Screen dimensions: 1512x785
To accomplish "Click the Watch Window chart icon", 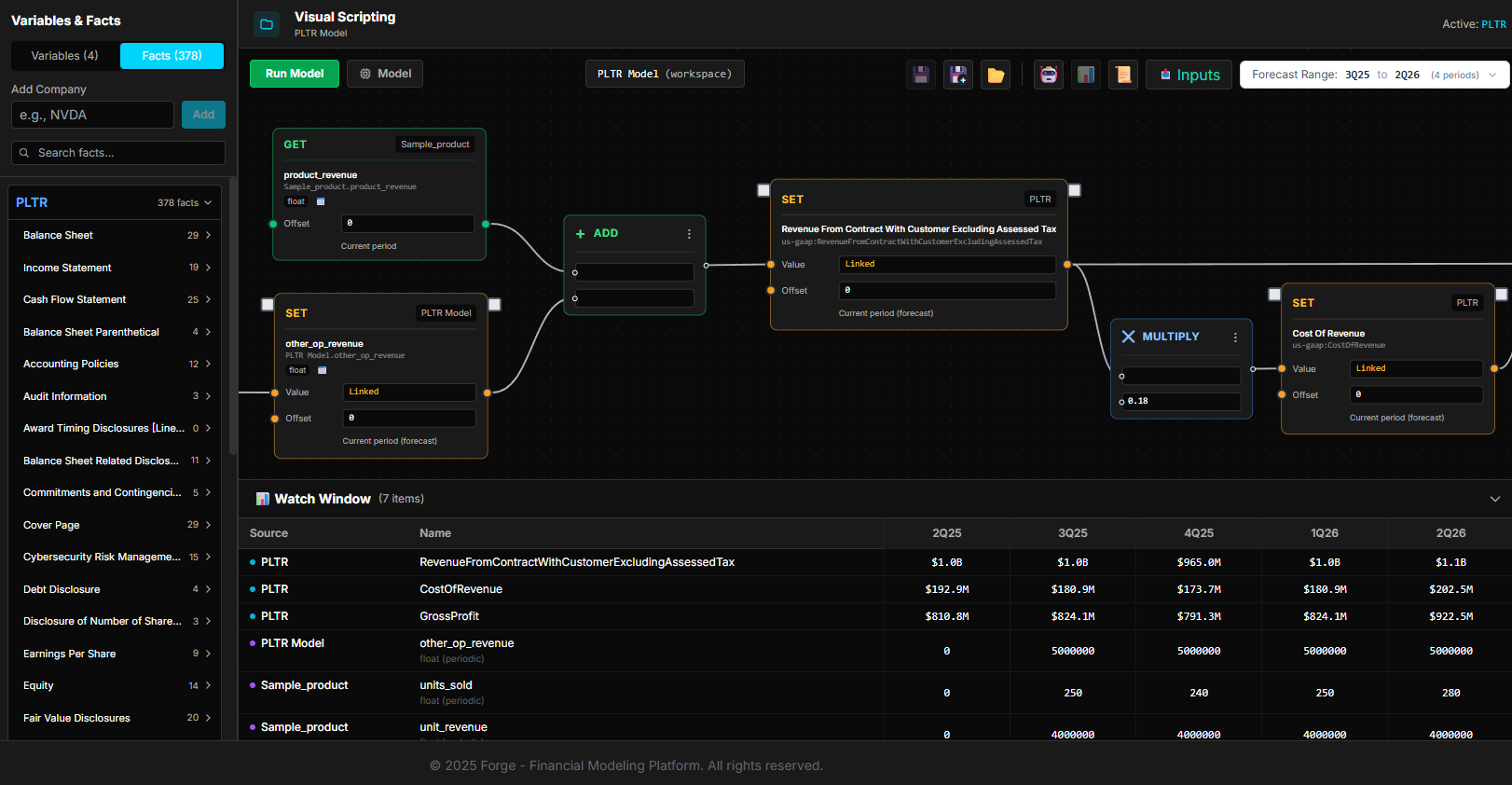I will tap(263, 499).
